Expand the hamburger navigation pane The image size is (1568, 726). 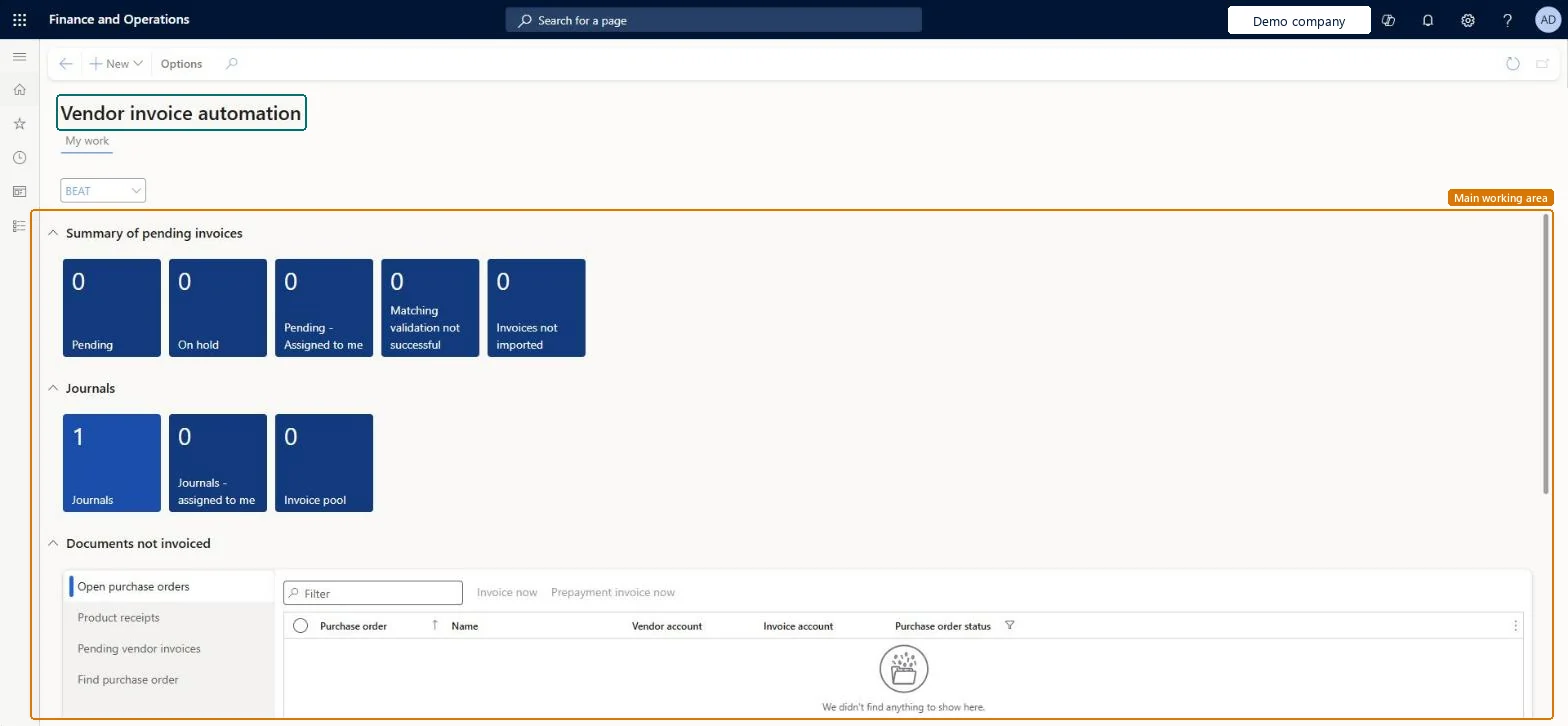19,57
